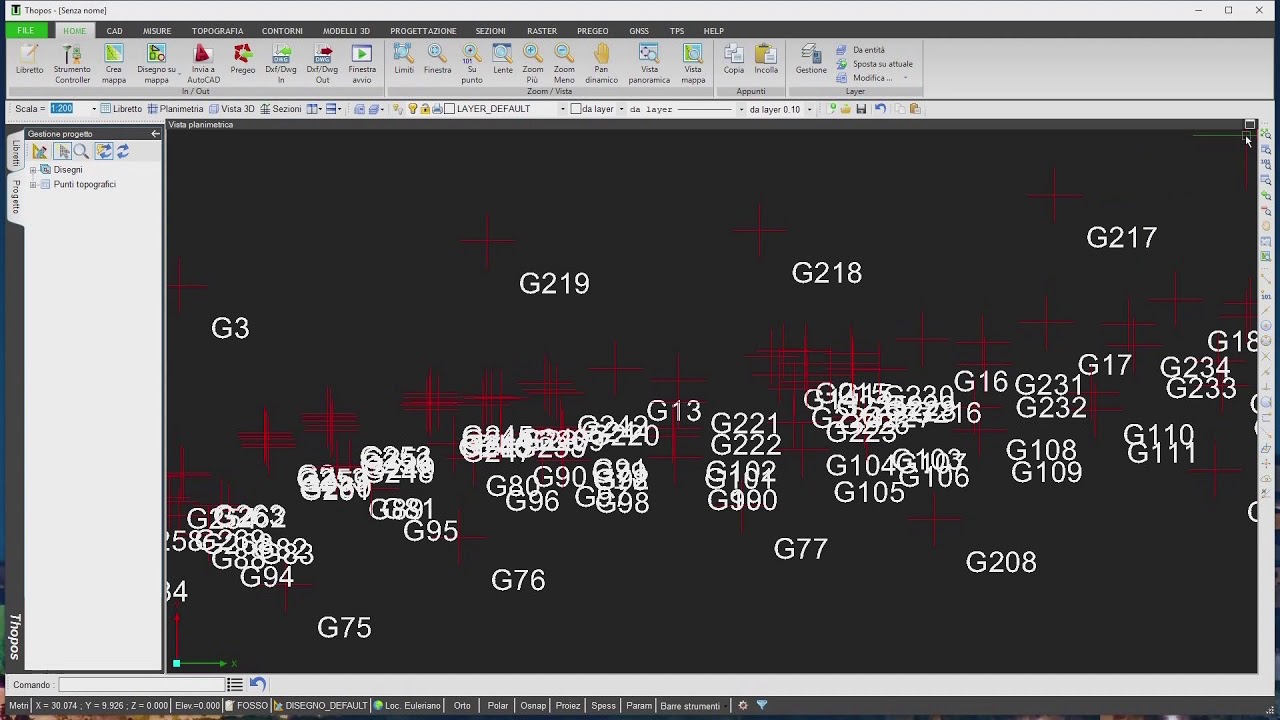Click the Crea mappa icon
This screenshot has height=720, width=1280.
tap(114, 62)
